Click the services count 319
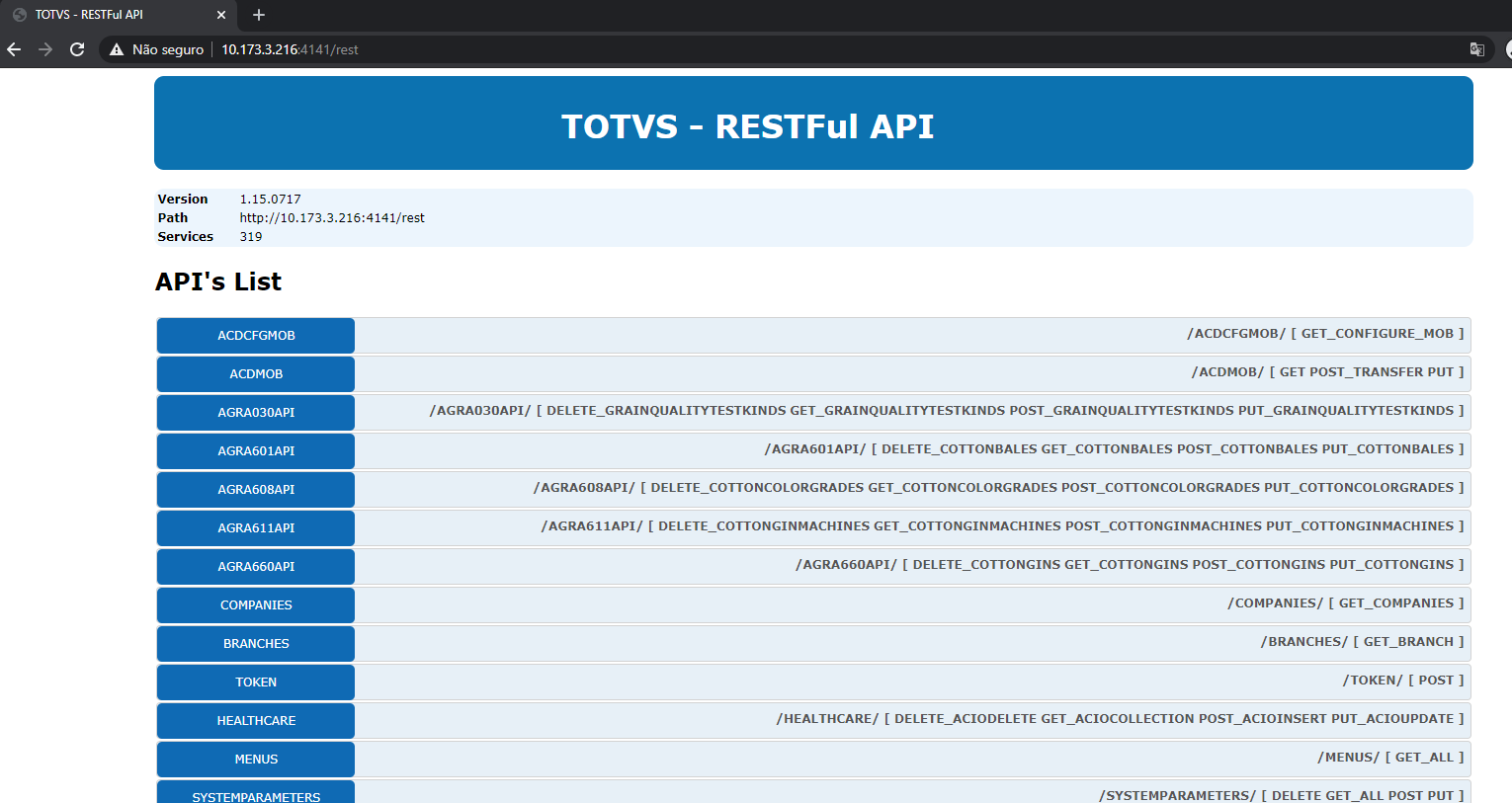The image size is (1512, 803). [x=251, y=237]
